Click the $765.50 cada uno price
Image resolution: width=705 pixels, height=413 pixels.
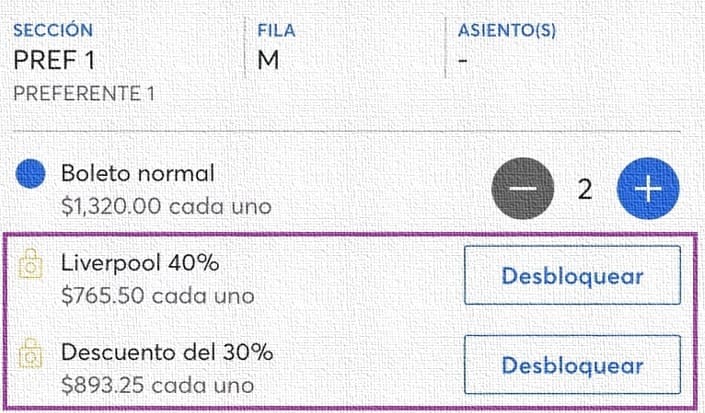(158, 296)
